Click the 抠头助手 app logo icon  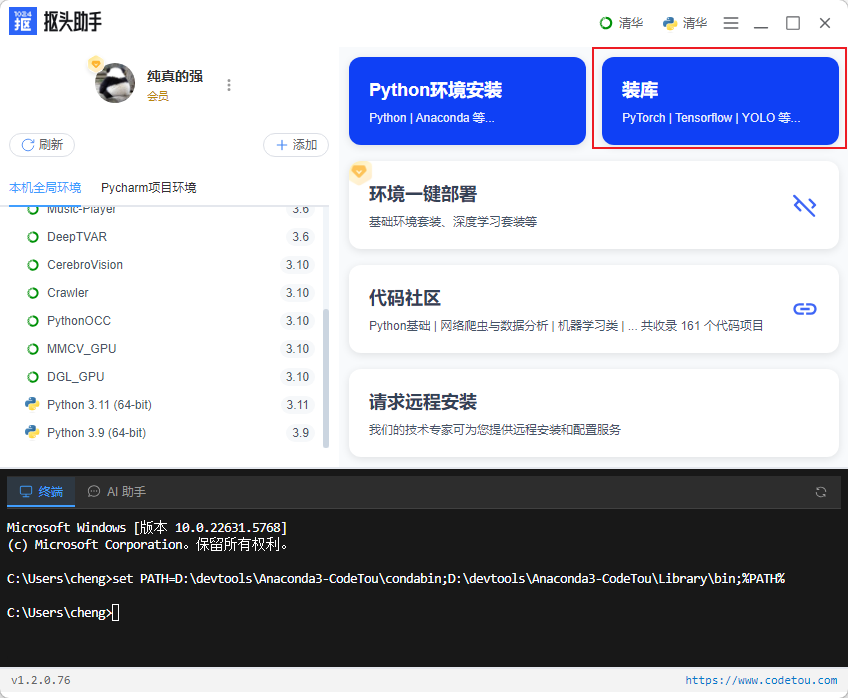21,21
